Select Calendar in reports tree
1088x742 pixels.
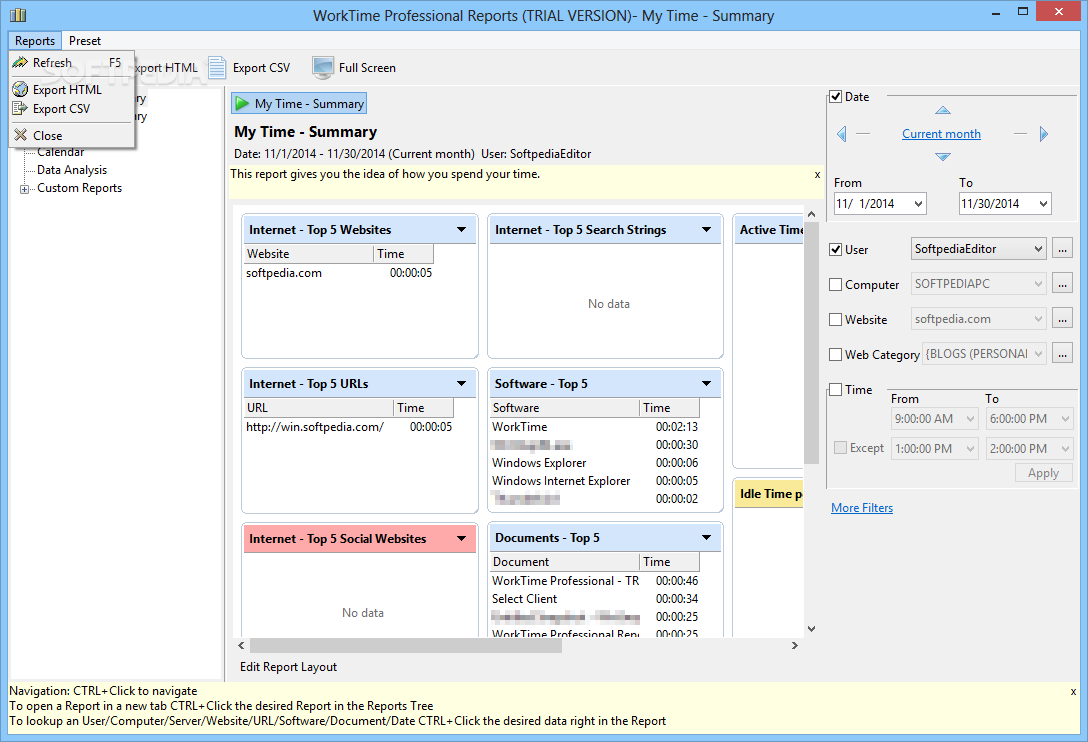click(60, 152)
